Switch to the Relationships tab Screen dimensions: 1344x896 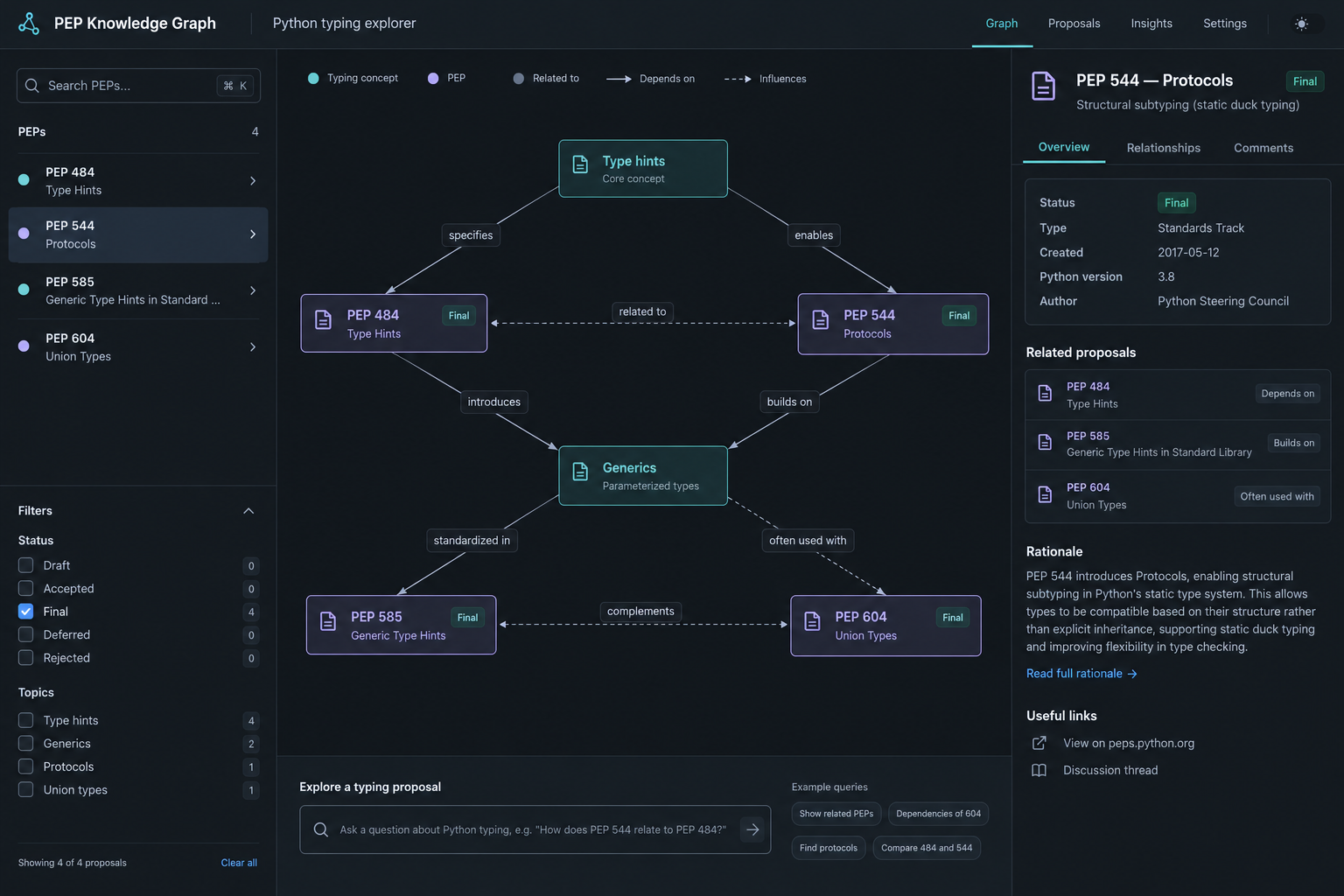point(1164,148)
